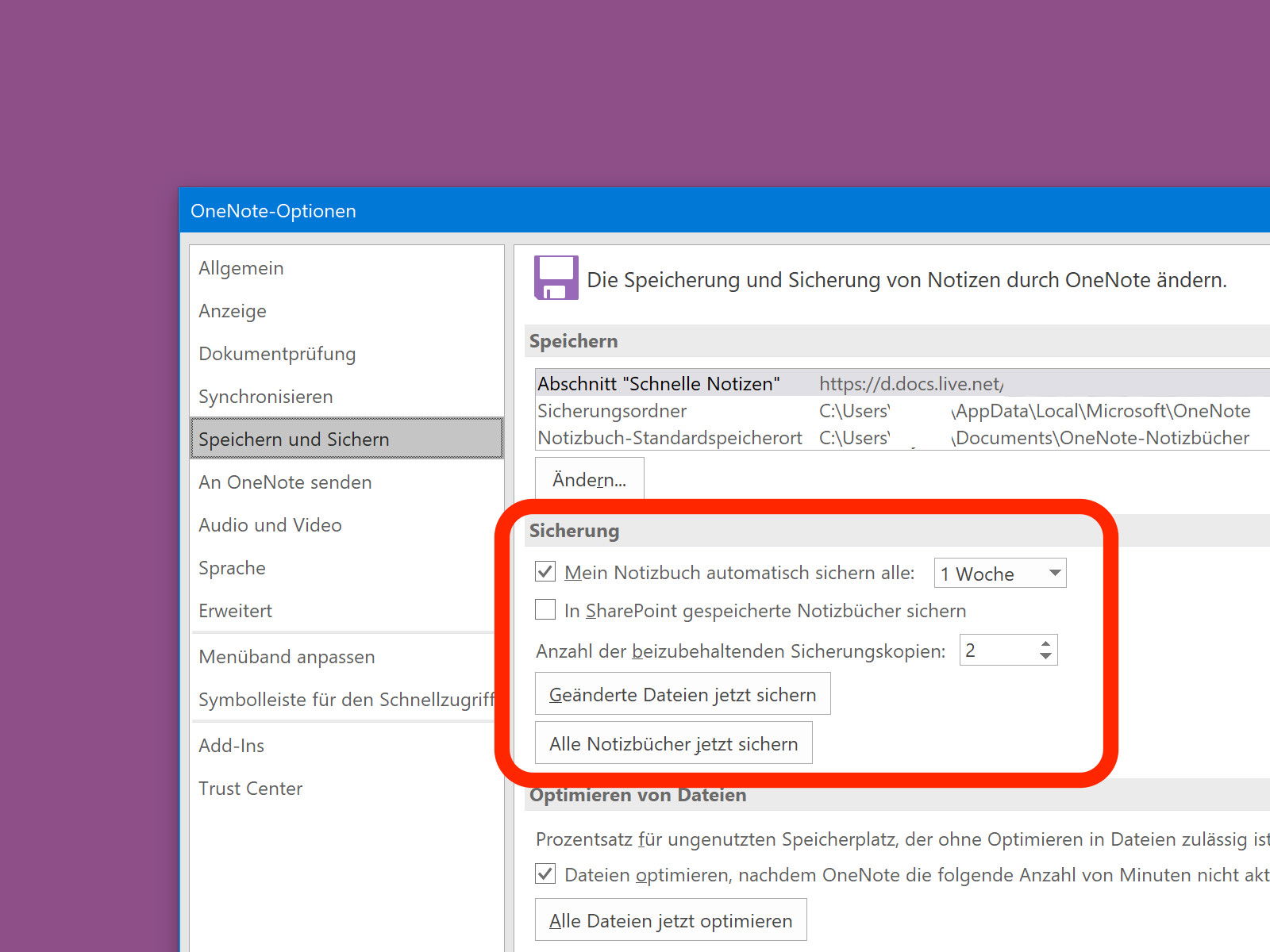Switch to Synchronisieren options

coord(347,397)
